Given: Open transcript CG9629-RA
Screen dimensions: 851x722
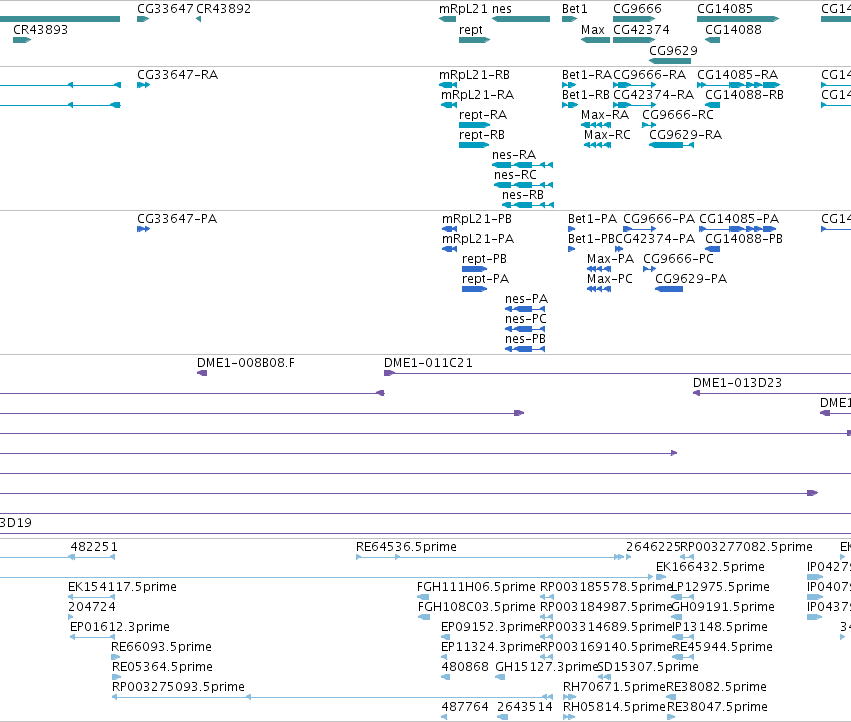Looking at the screenshot, I should point(671,145).
